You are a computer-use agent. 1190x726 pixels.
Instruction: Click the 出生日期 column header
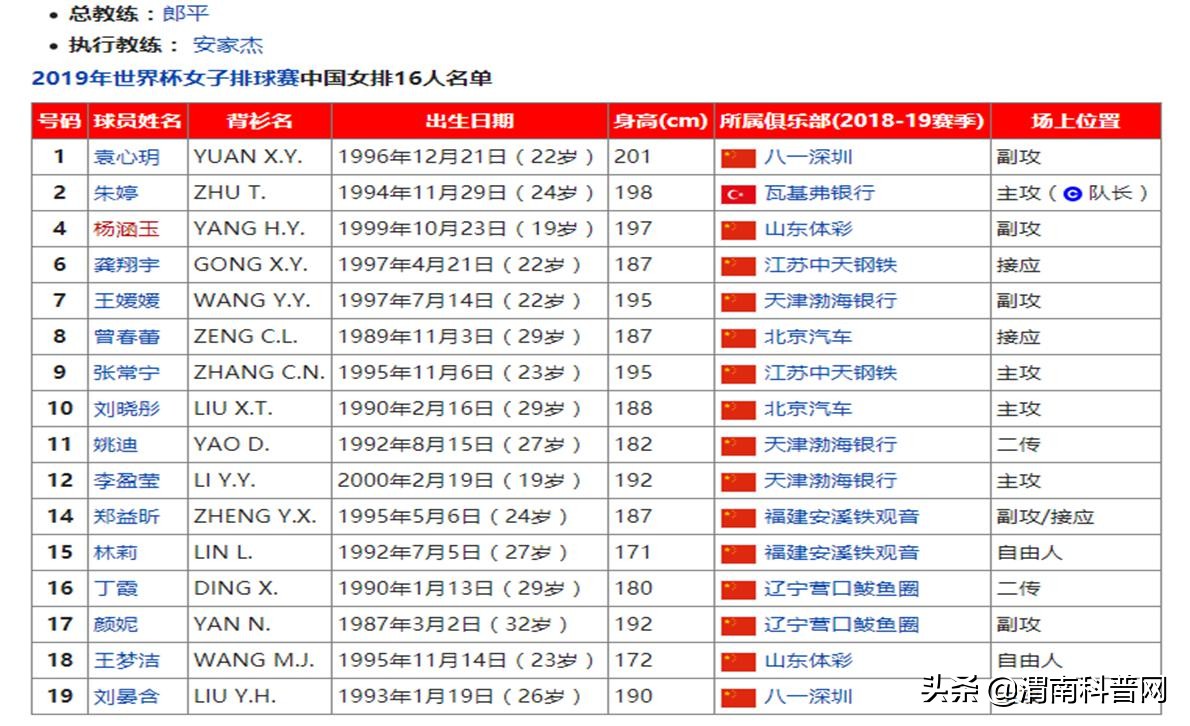(470, 121)
